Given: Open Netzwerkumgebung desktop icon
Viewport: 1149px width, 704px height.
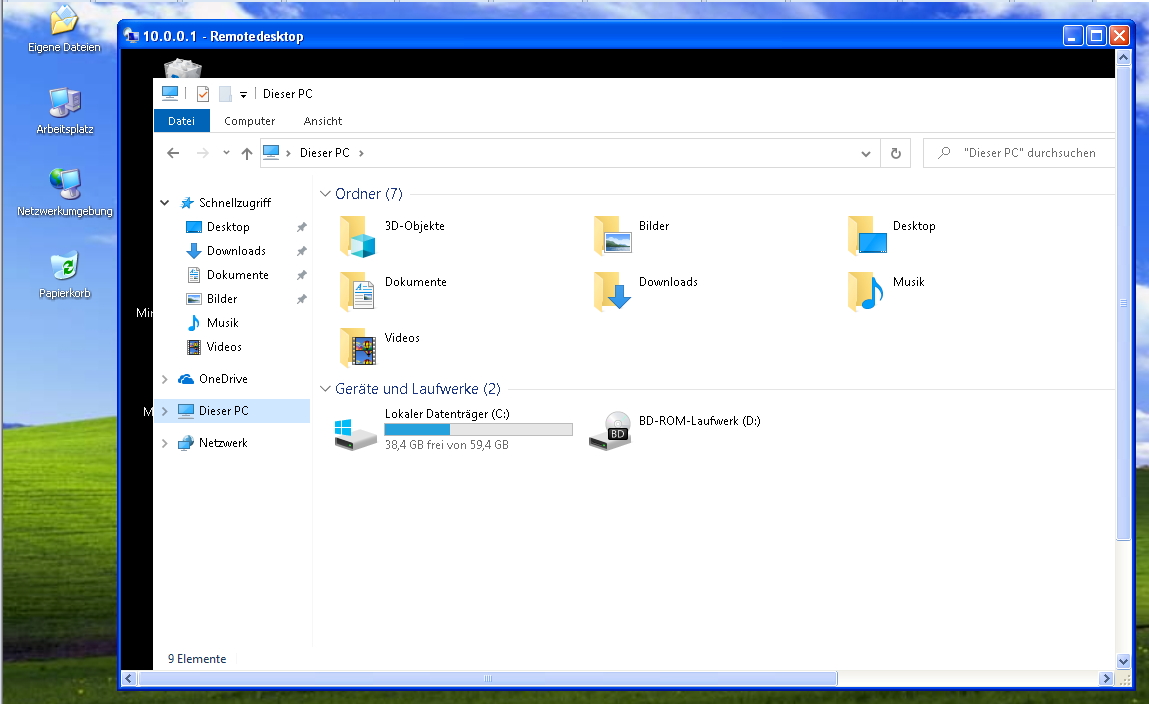Looking at the screenshot, I should coord(64,193).
